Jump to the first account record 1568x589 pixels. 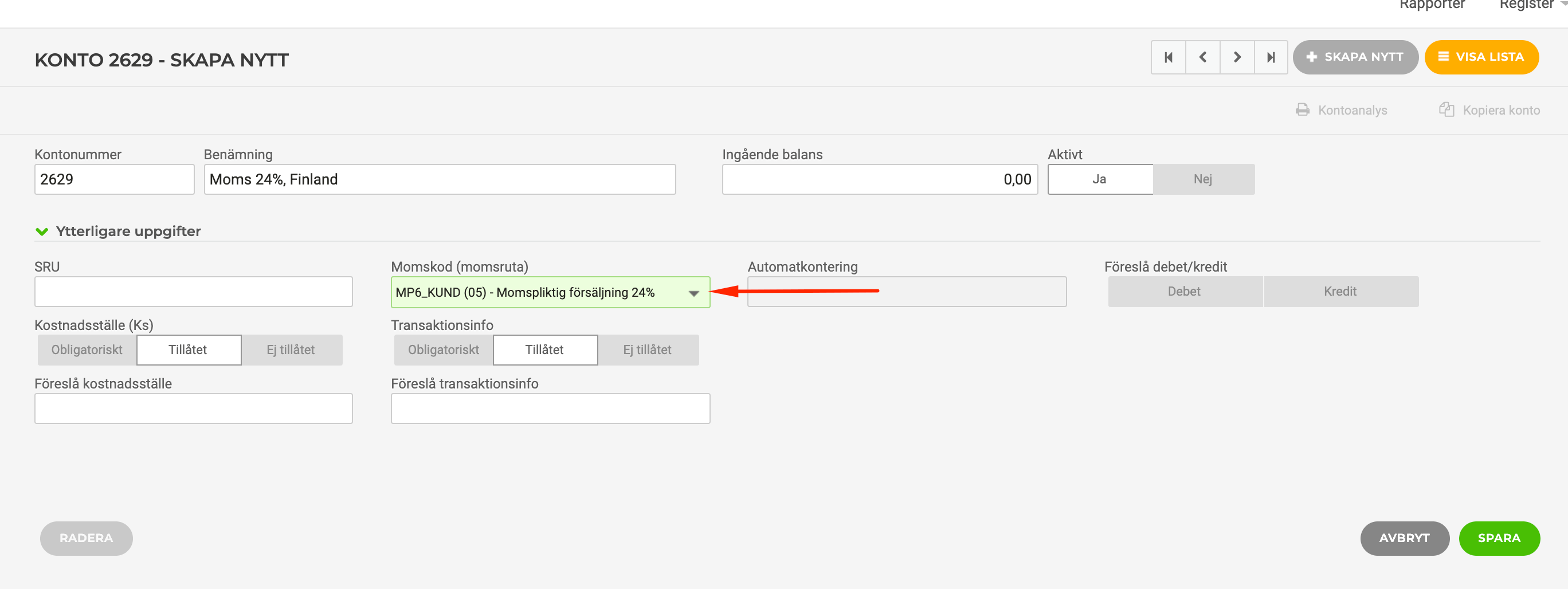(1168, 57)
